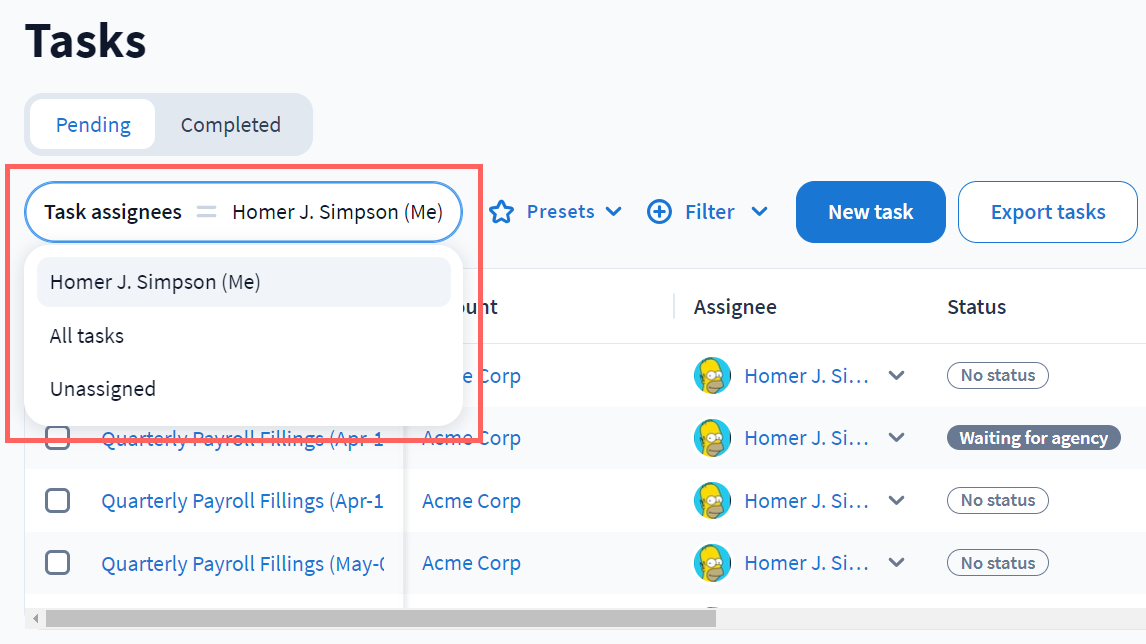Click the Filter plus-circle icon
The height and width of the screenshot is (644, 1146).
click(x=659, y=212)
